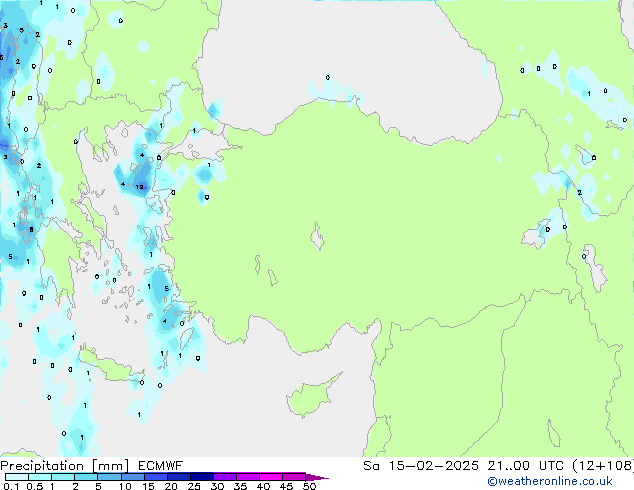
Task: Click the legend label 0.1
Action: (11, 486)
